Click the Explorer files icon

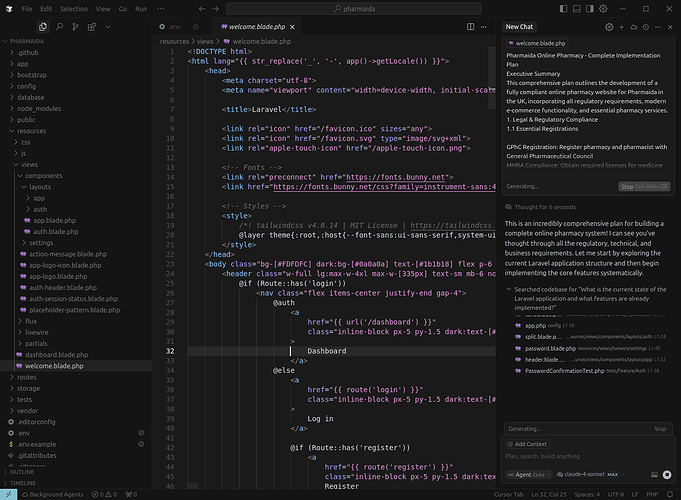point(44,27)
